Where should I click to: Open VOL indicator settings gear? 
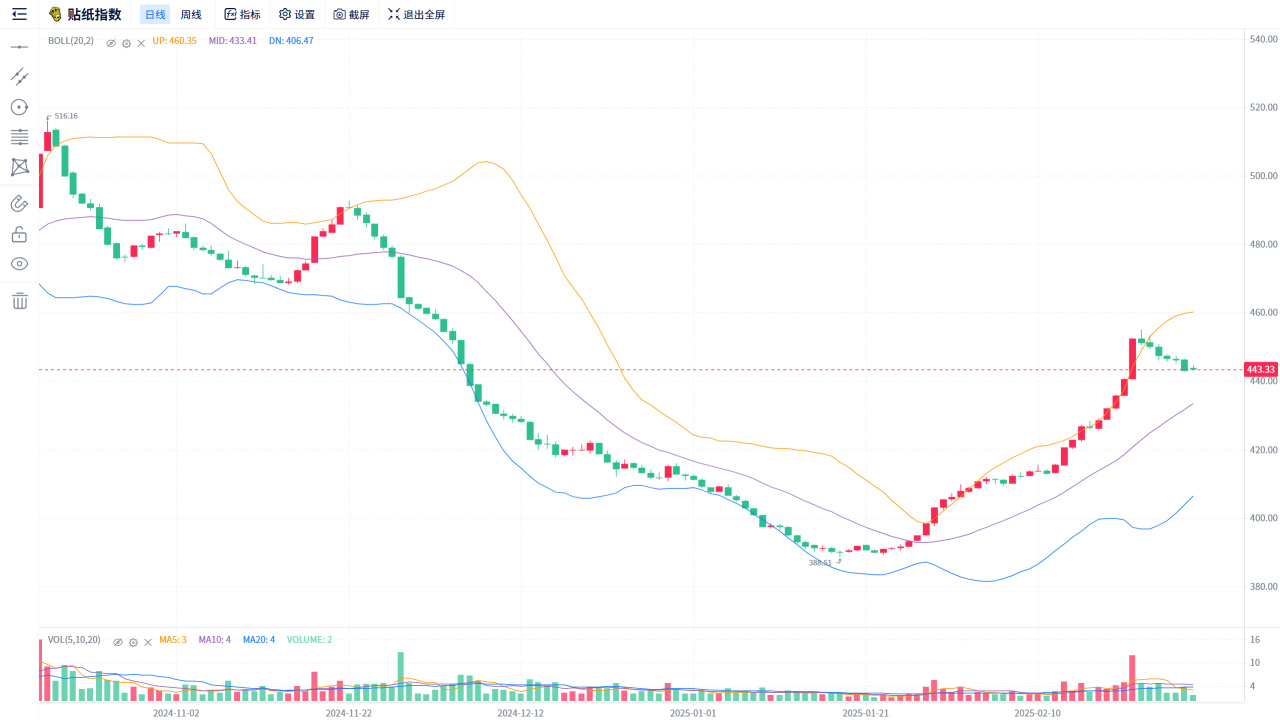(133, 641)
